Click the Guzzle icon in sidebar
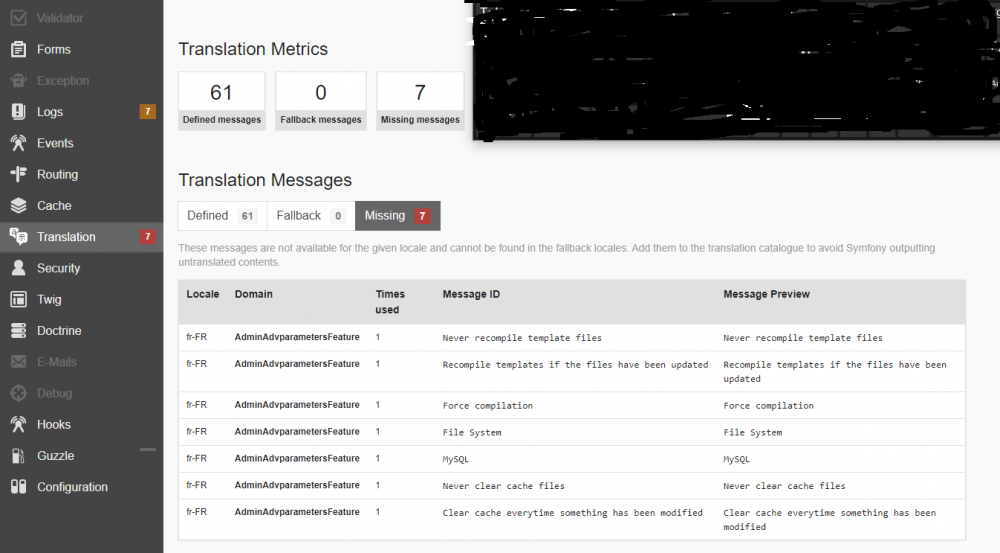This screenshot has height=553, width=1000. pyautogui.click(x=18, y=455)
